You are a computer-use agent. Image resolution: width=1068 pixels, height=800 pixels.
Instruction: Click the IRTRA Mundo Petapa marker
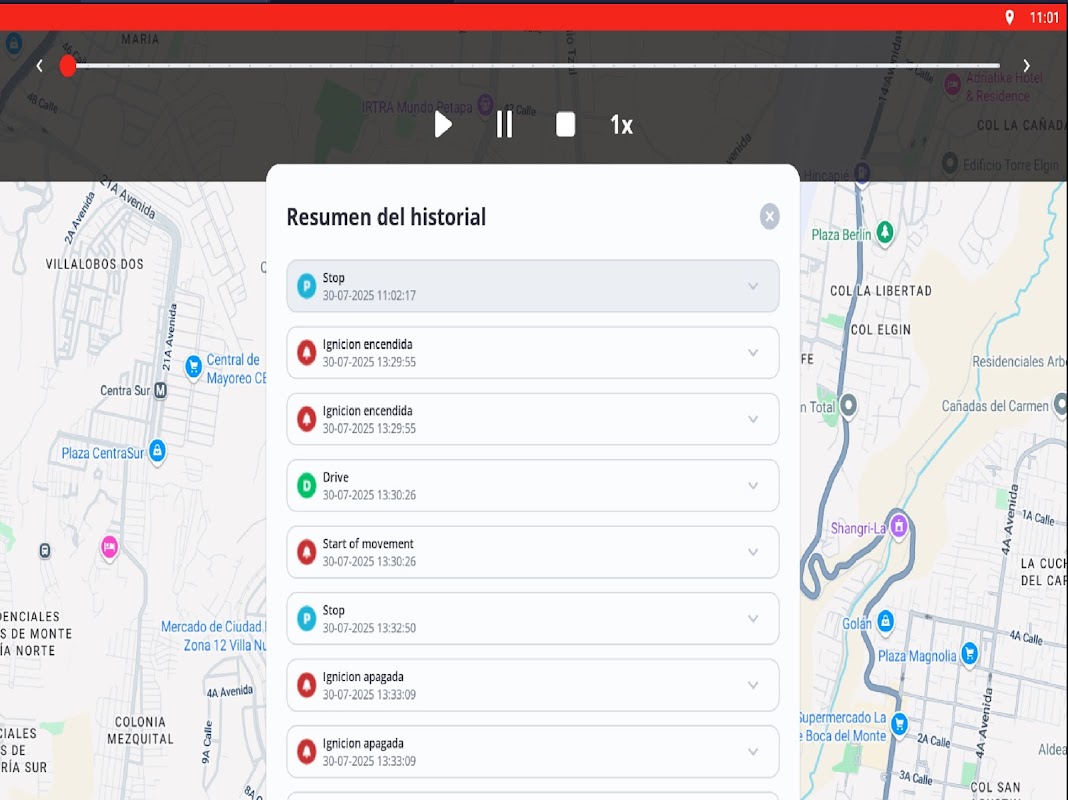[485, 105]
